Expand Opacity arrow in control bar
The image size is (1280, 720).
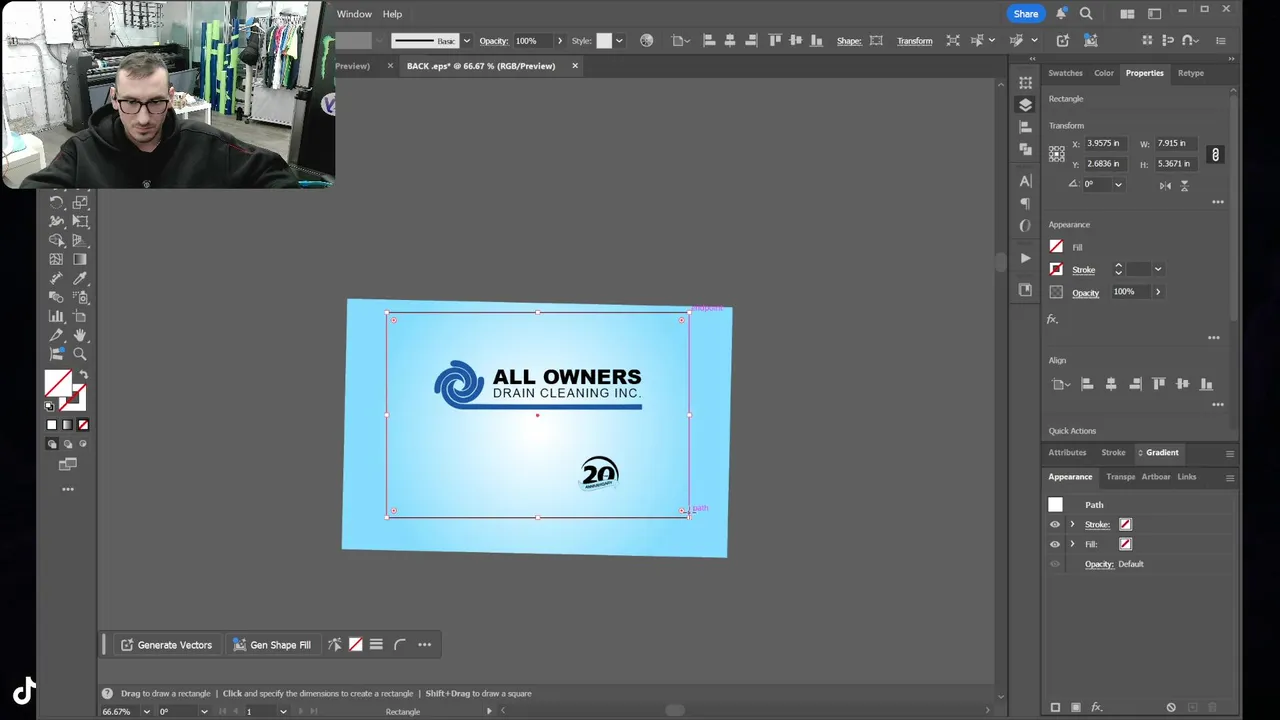click(559, 41)
